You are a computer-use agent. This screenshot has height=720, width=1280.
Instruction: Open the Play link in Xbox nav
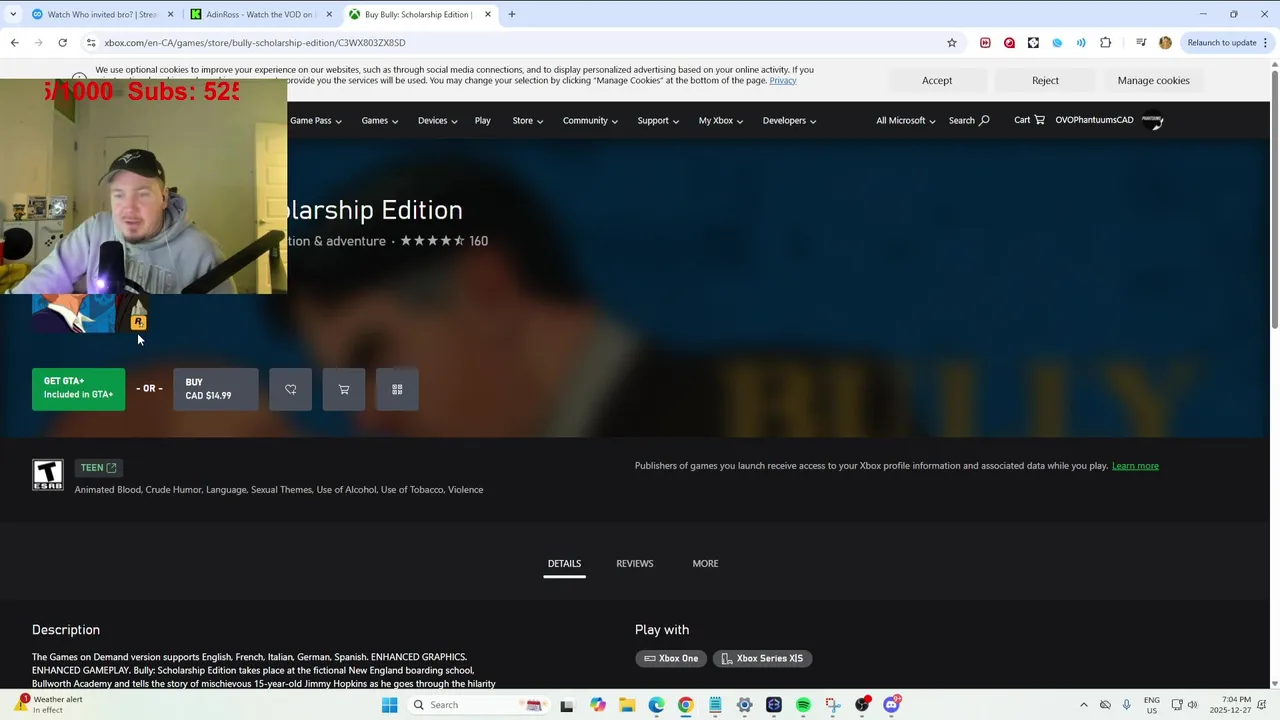click(x=483, y=120)
